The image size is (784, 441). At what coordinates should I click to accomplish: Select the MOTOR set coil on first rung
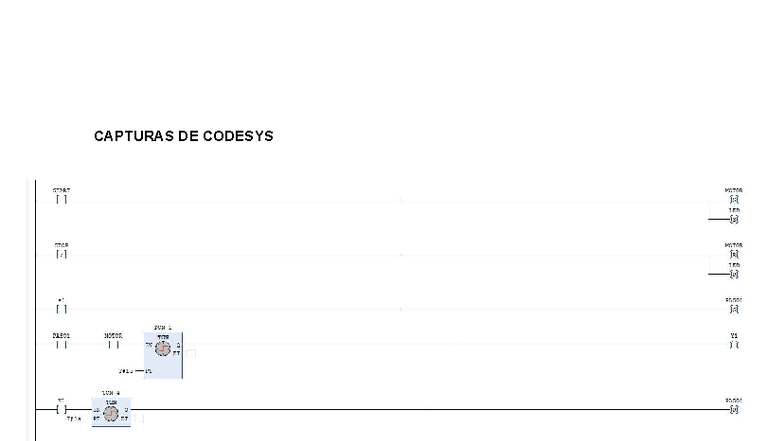click(x=734, y=200)
